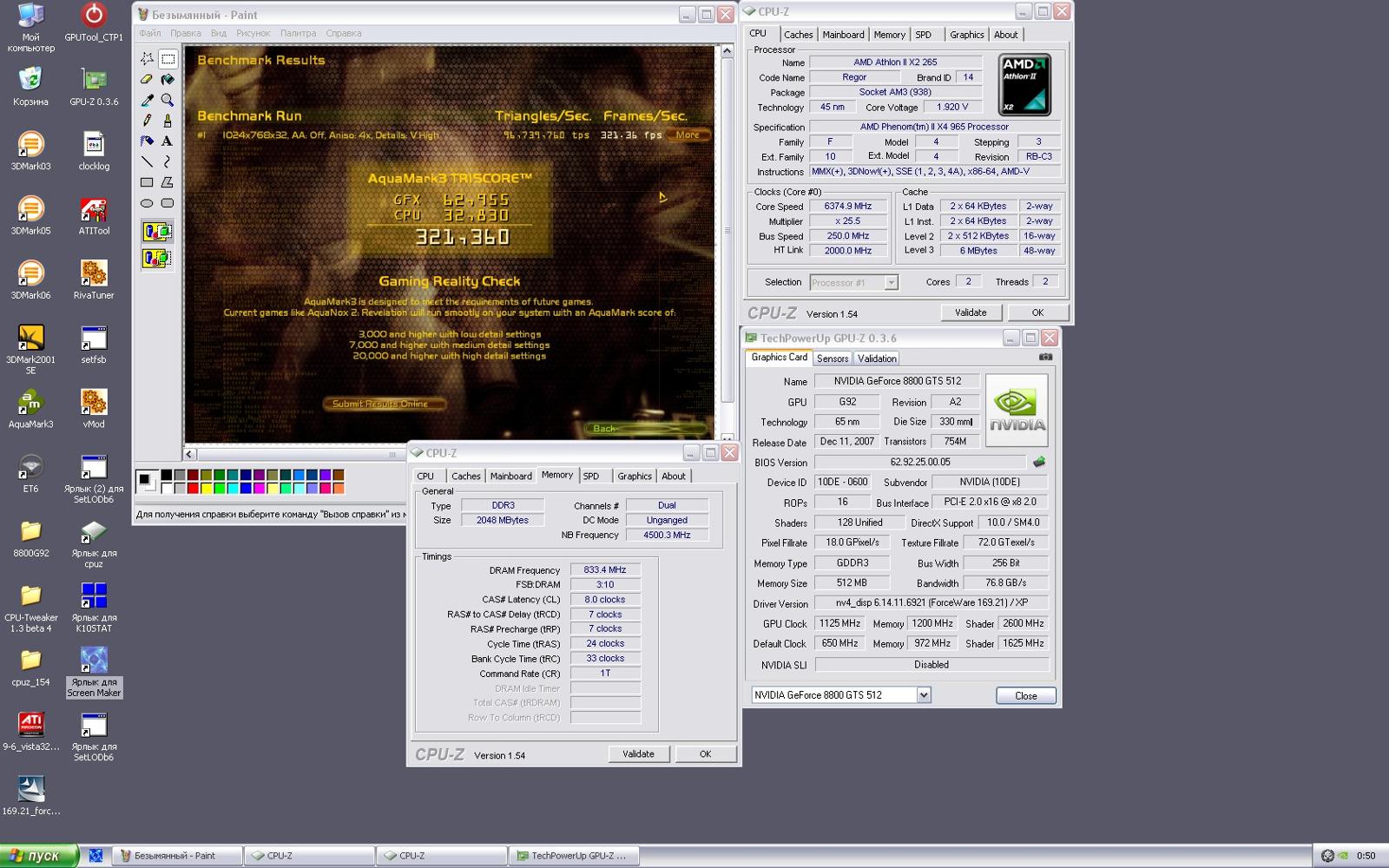The height and width of the screenshot is (868, 1389).
Task: Choose the Ellipse tool in Paint
Action: point(147,203)
